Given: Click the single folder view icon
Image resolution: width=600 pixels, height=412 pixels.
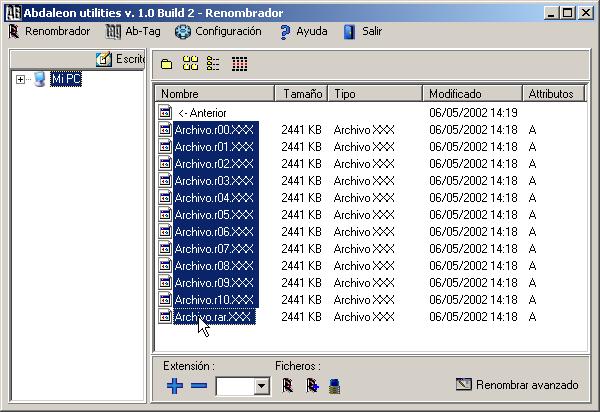Looking at the screenshot, I should [x=167, y=64].
